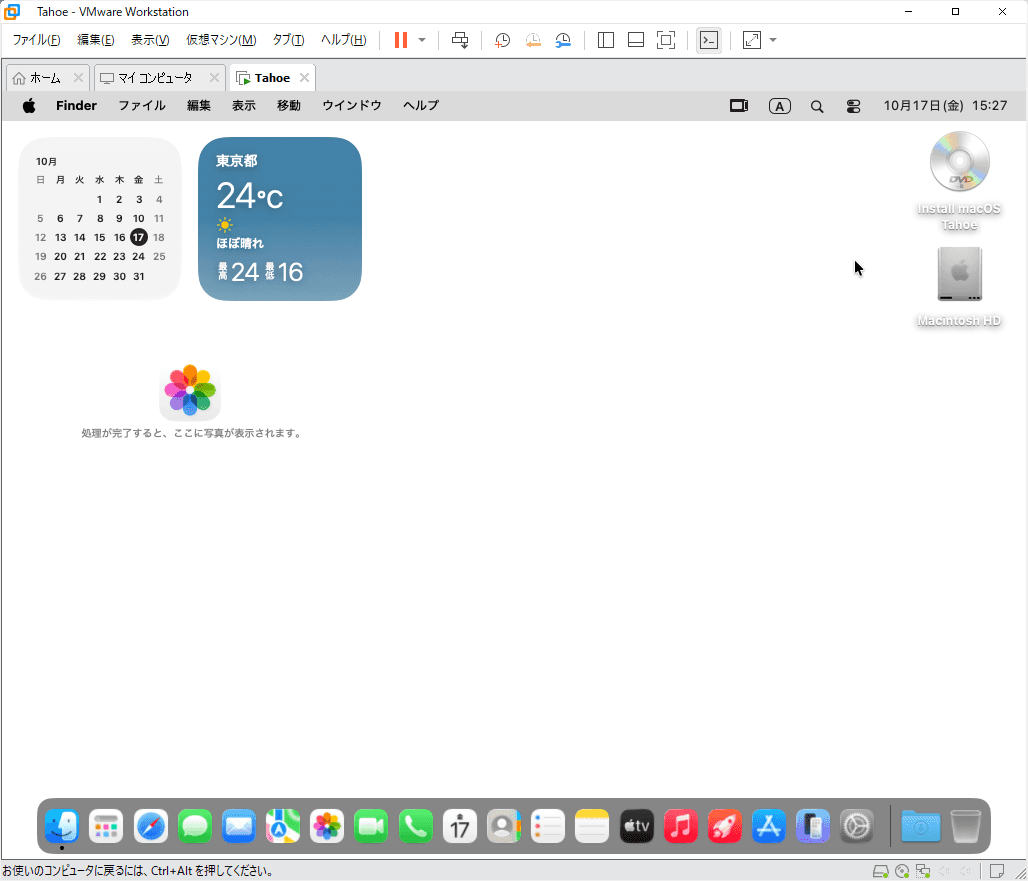1028x881 pixels.
Task: Click the Spotlight search magnifier
Action: pos(817,106)
